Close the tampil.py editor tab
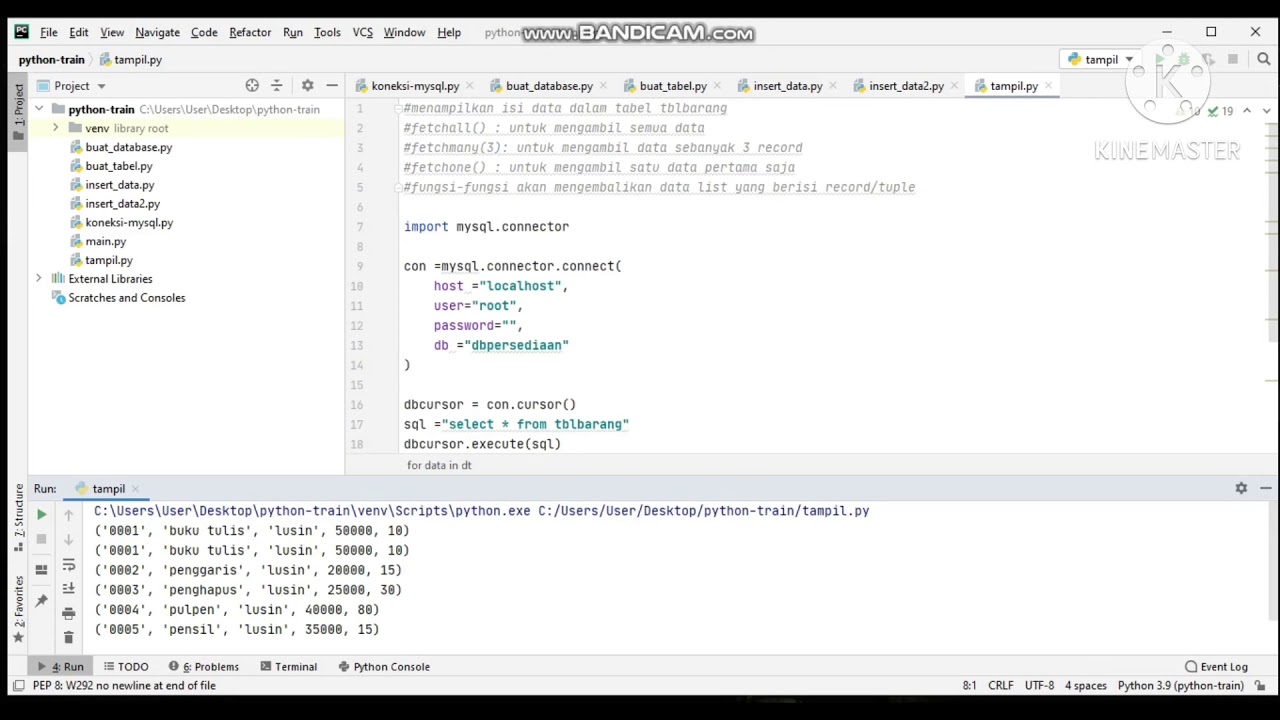This screenshot has width=1280, height=720. tap(1049, 86)
